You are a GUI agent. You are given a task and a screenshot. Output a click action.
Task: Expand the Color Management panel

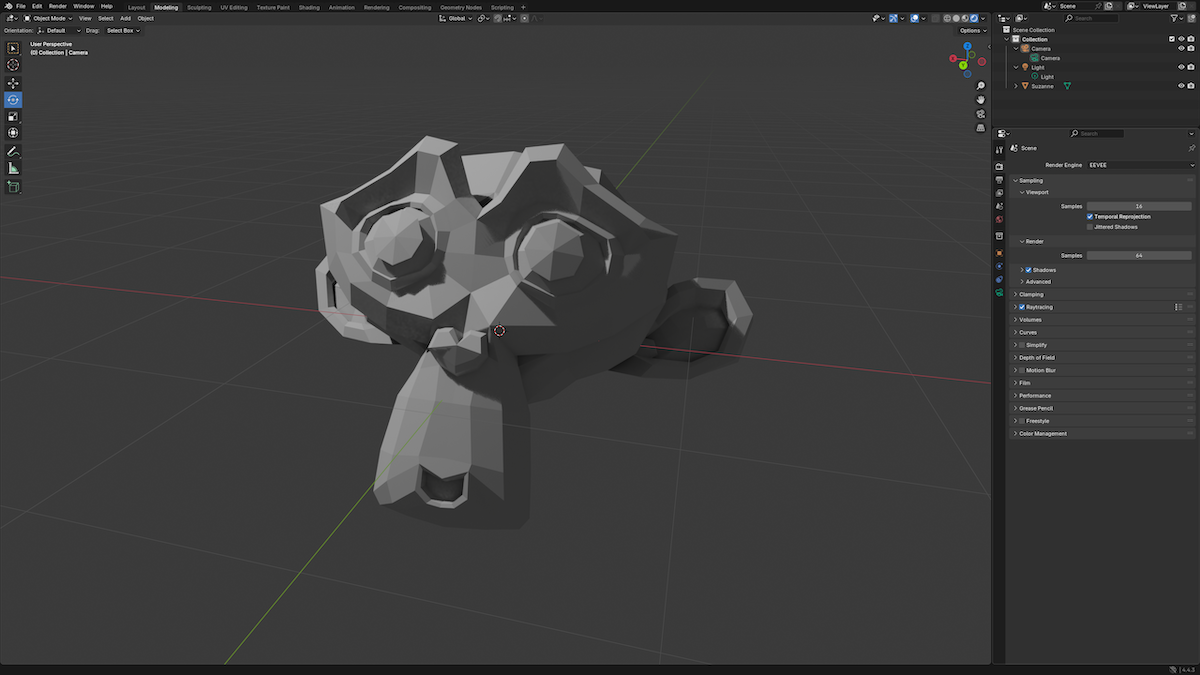[1103, 434]
